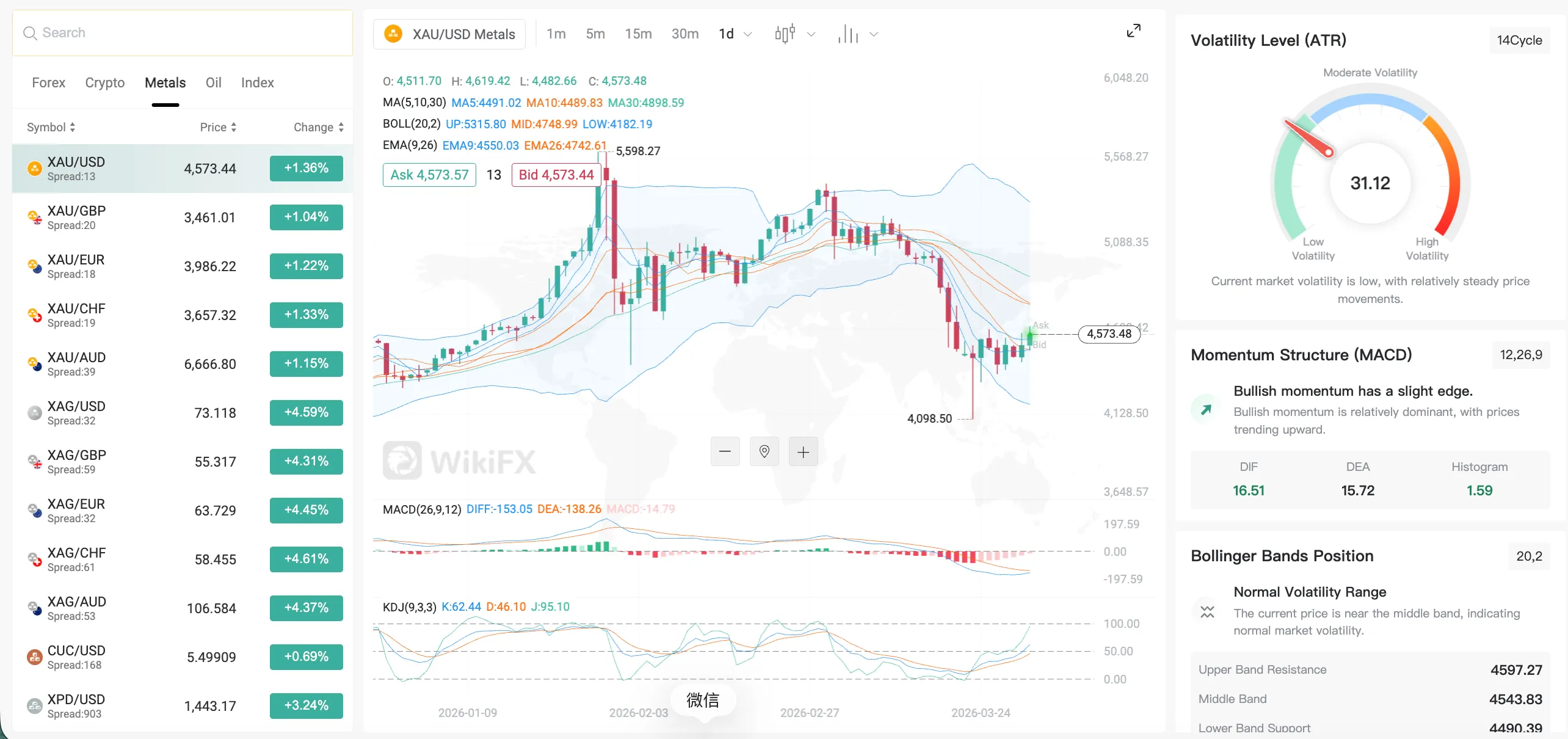The height and width of the screenshot is (739, 1568).
Task: Zoom out chart with minus button
Action: (725, 452)
